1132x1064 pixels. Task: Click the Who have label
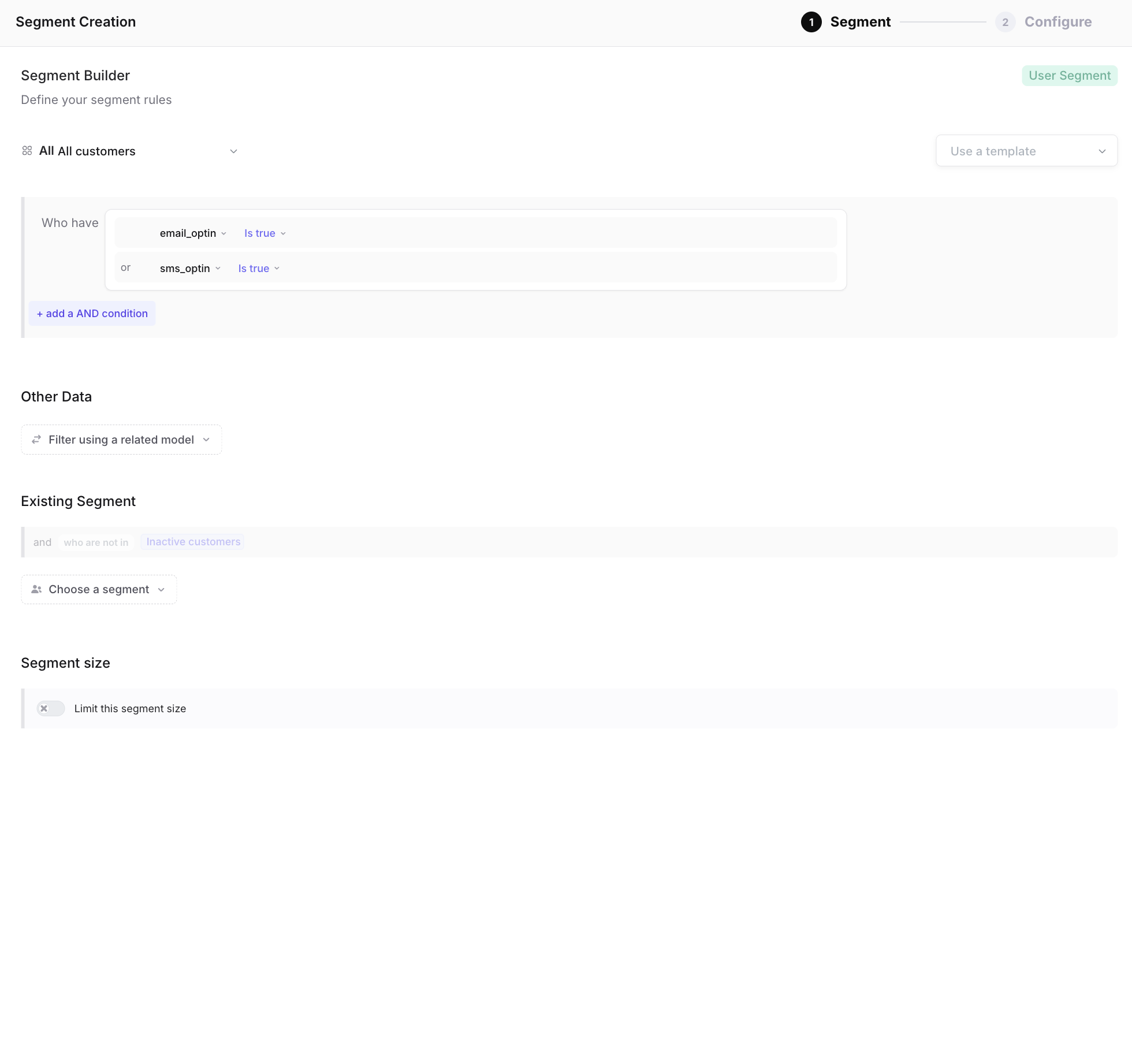tap(70, 223)
